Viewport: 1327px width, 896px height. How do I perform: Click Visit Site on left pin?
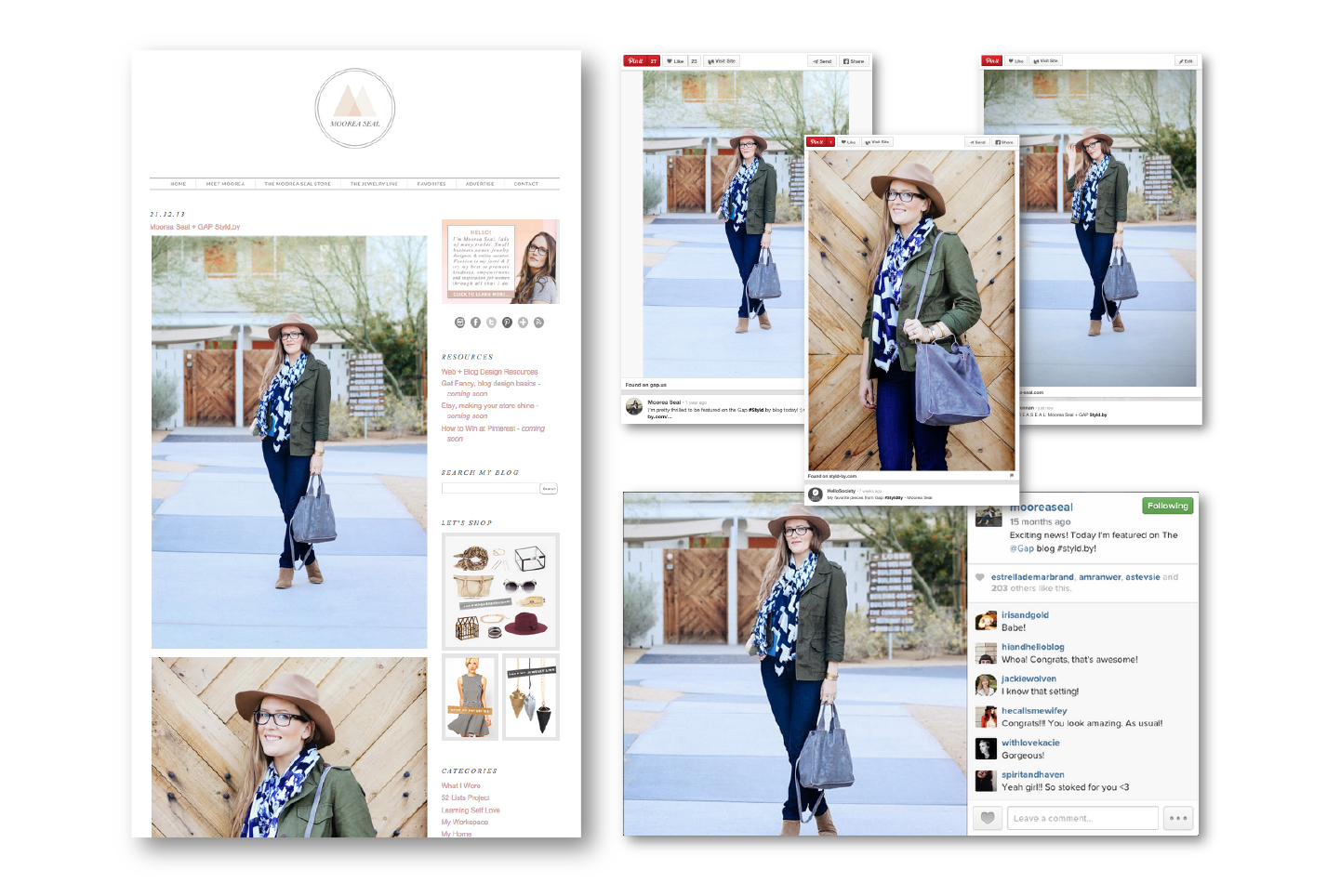point(722,61)
